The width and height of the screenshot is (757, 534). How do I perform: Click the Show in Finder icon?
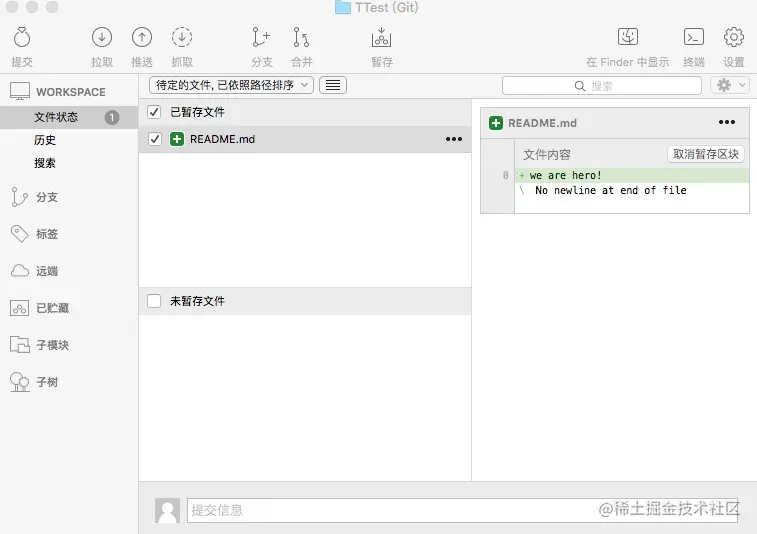(x=628, y=37)
